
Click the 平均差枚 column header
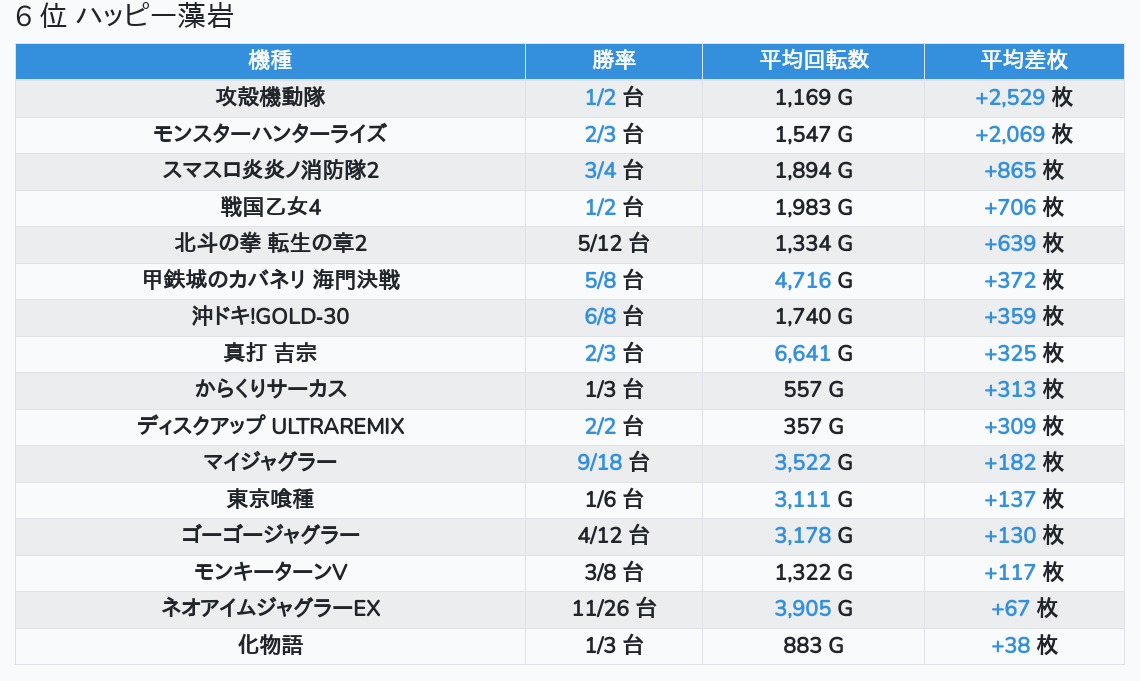click(x=1023, y=61)
